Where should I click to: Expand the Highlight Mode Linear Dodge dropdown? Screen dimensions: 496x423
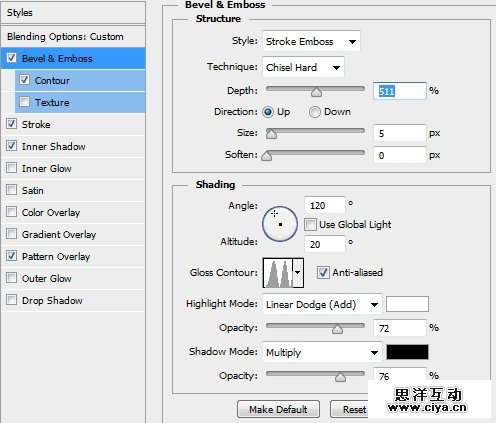[322, 304]
